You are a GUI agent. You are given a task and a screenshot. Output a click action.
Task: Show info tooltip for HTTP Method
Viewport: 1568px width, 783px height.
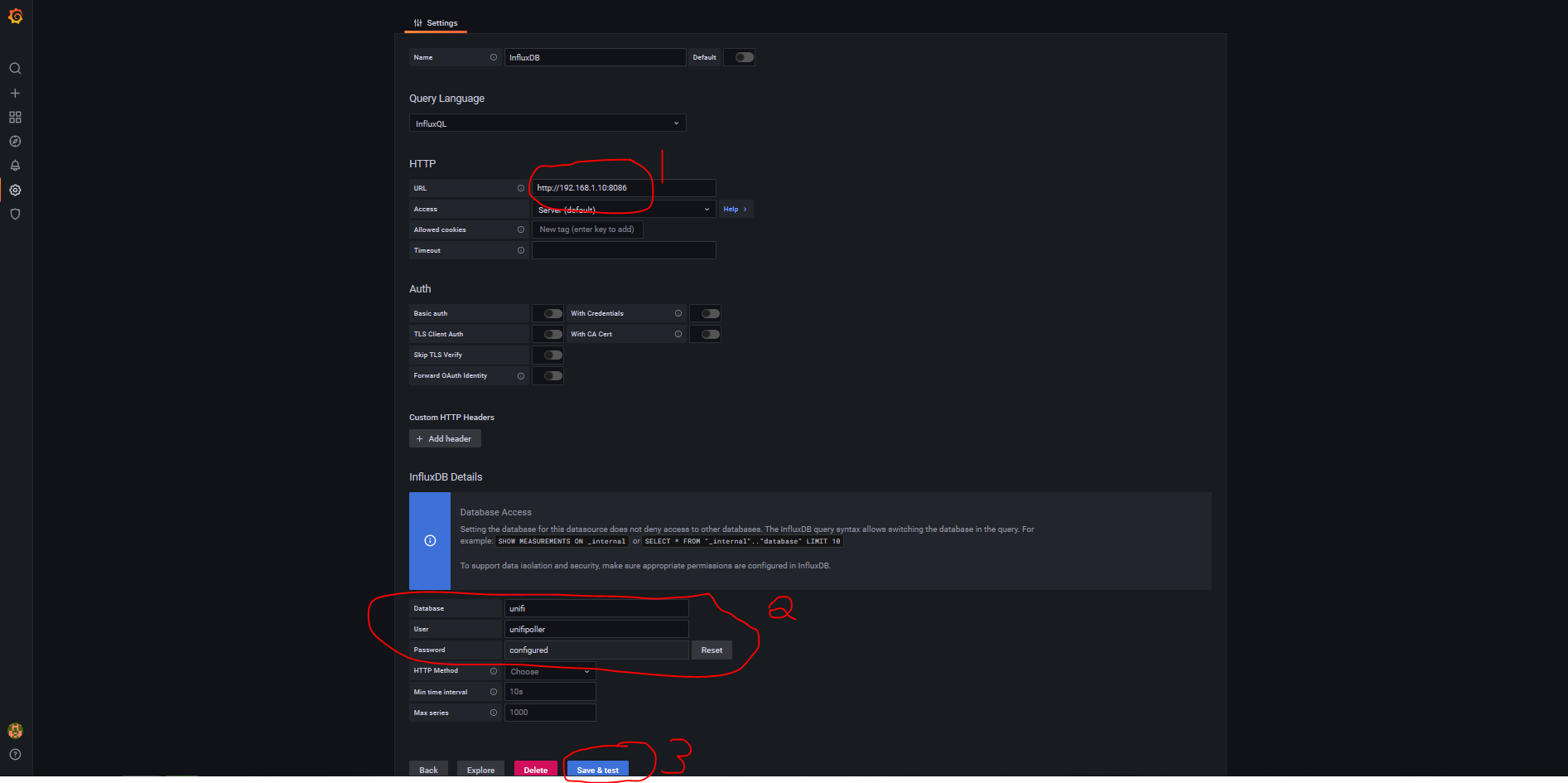(x=494, y=671)
